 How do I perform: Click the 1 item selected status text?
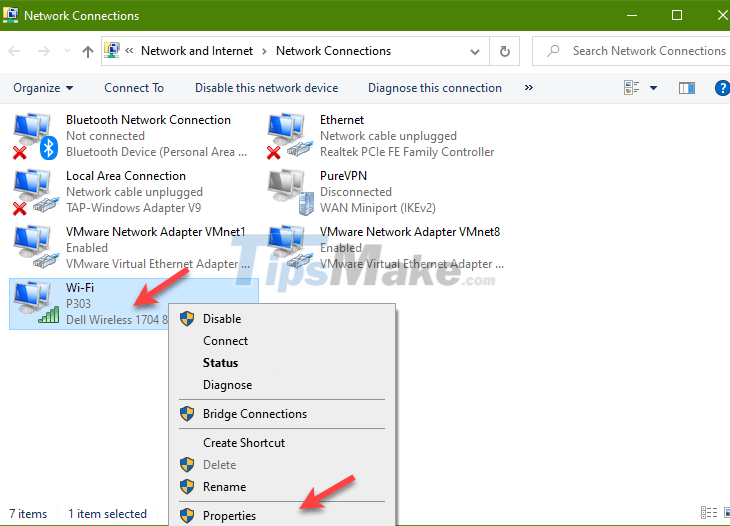[x=107, y=513]
